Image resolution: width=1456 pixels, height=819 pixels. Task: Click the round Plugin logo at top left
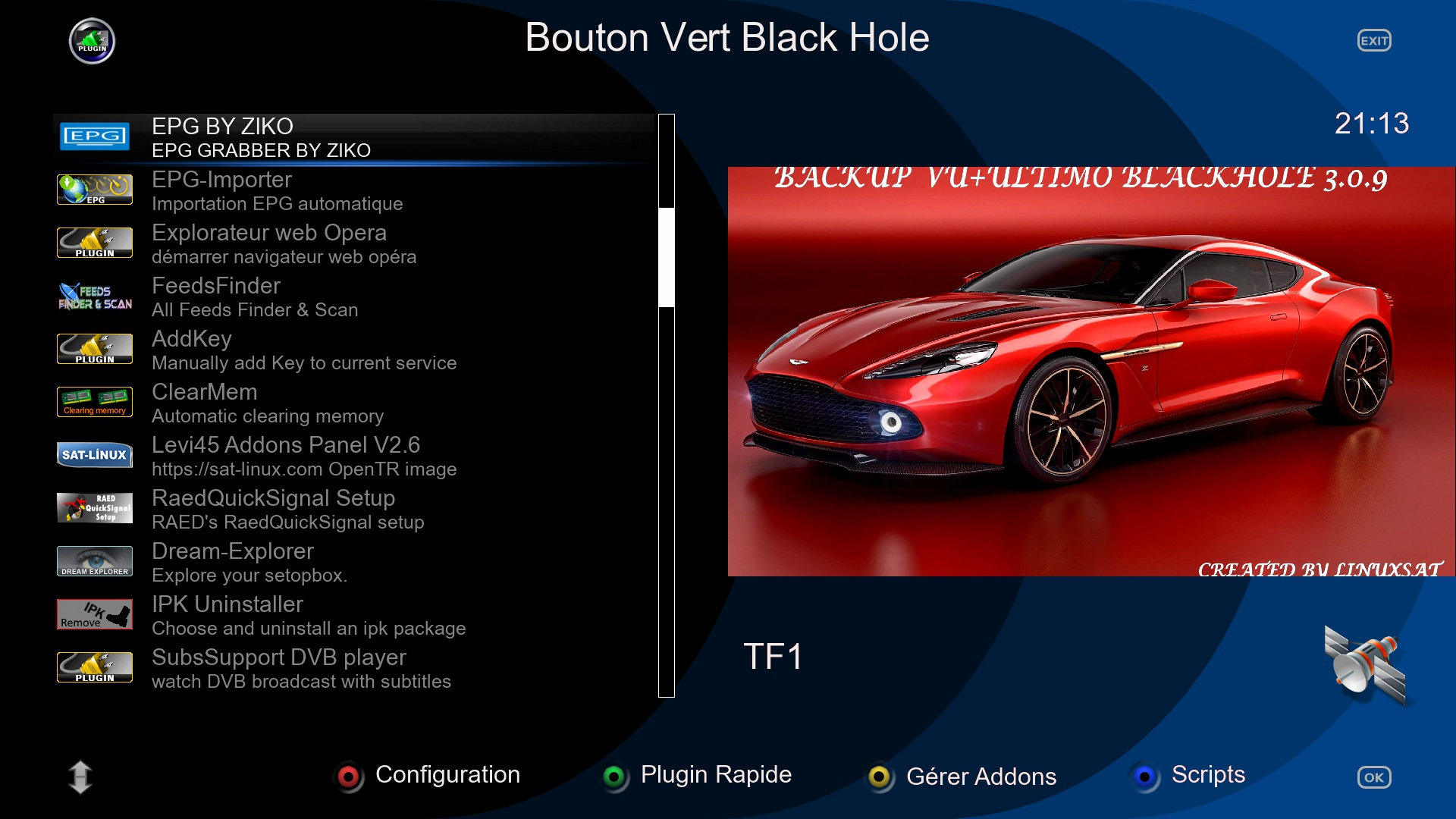coord(92,41)
